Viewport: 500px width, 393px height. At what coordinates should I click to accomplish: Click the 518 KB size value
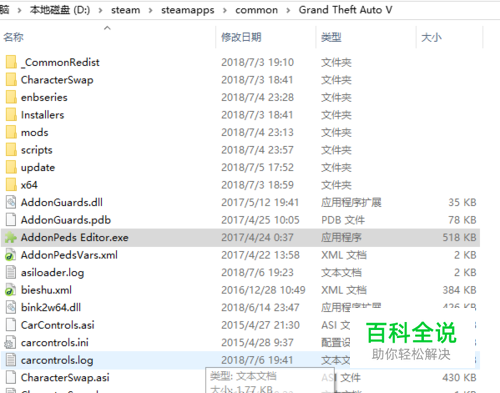(459, 237)
